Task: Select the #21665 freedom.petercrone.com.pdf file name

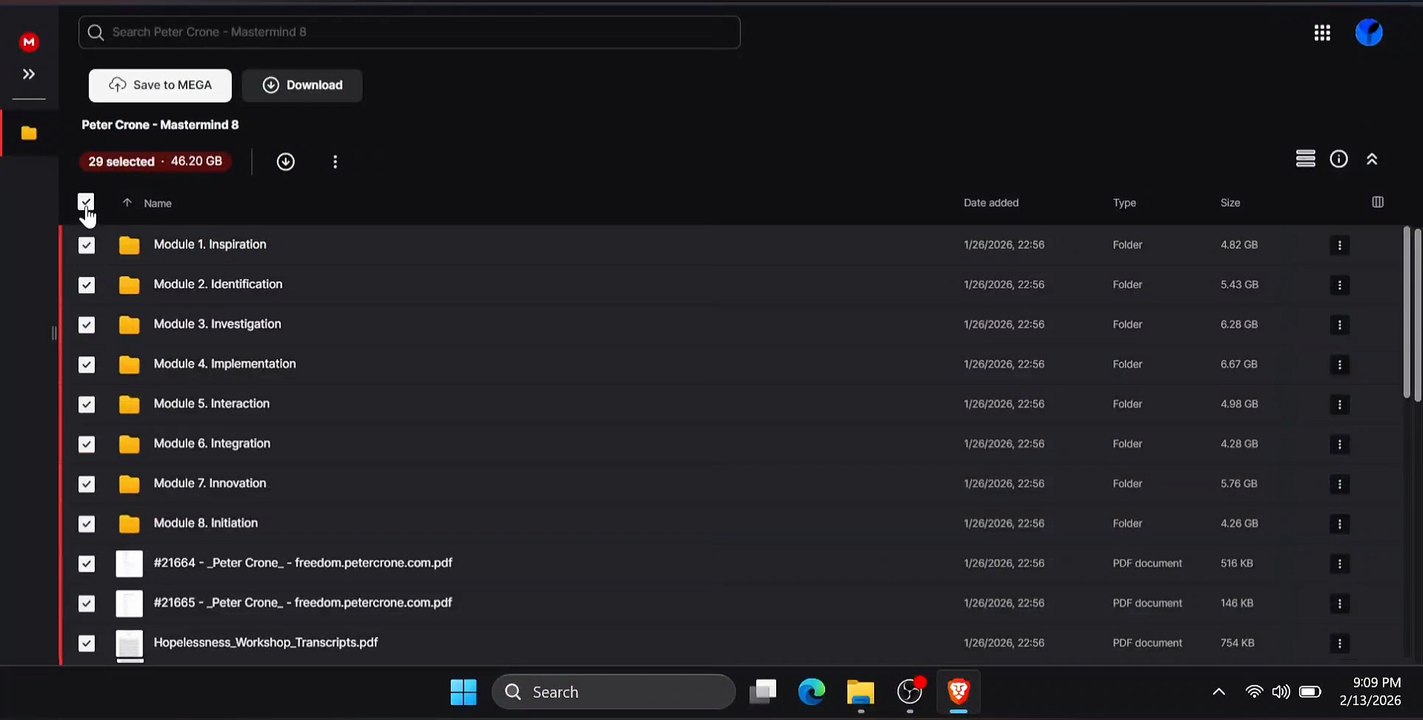Action: click(x=303, y=602)
